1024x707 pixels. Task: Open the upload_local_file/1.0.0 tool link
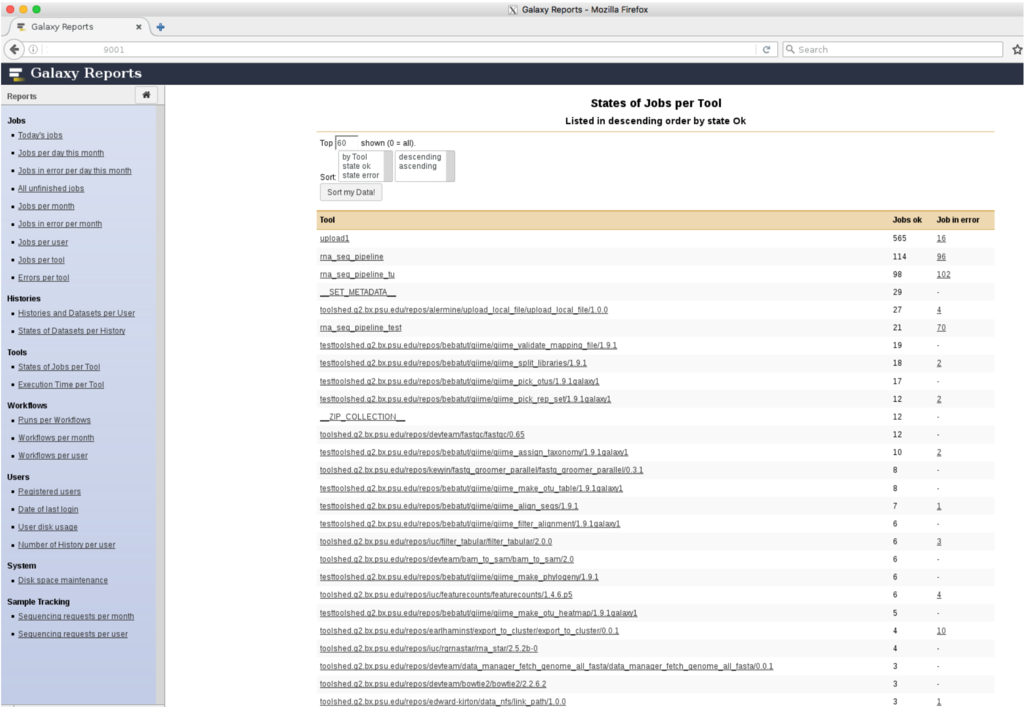point(464,309)
